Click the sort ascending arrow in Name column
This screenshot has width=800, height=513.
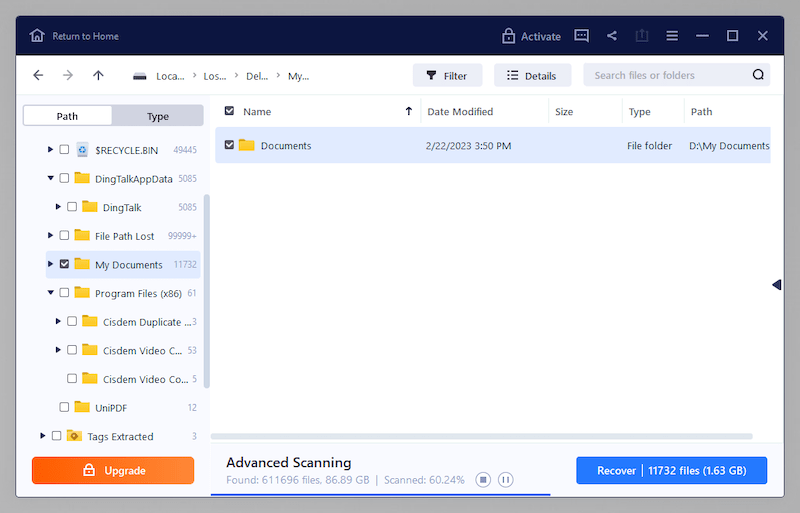[409, 111]
